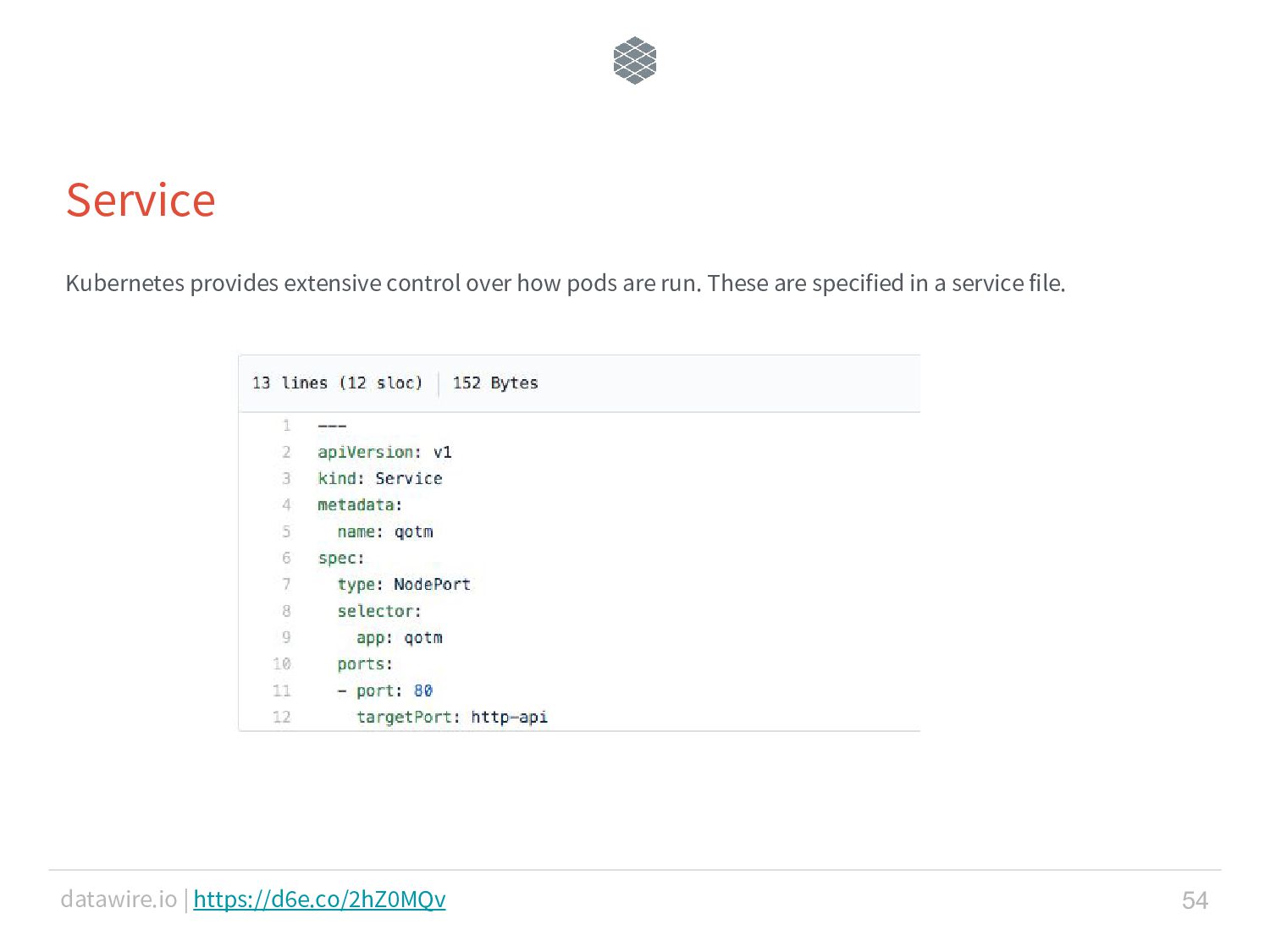The width and height of the screenshot is (1270, 952).
Task: Select the 'Kubernetes provides extensive control' sentence
Action: point(565,283)
